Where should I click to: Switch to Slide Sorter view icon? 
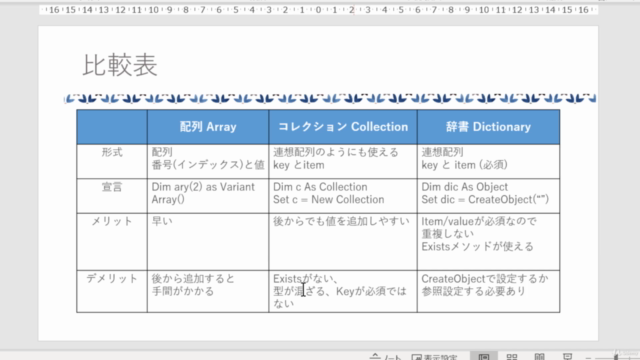[512, 356]
